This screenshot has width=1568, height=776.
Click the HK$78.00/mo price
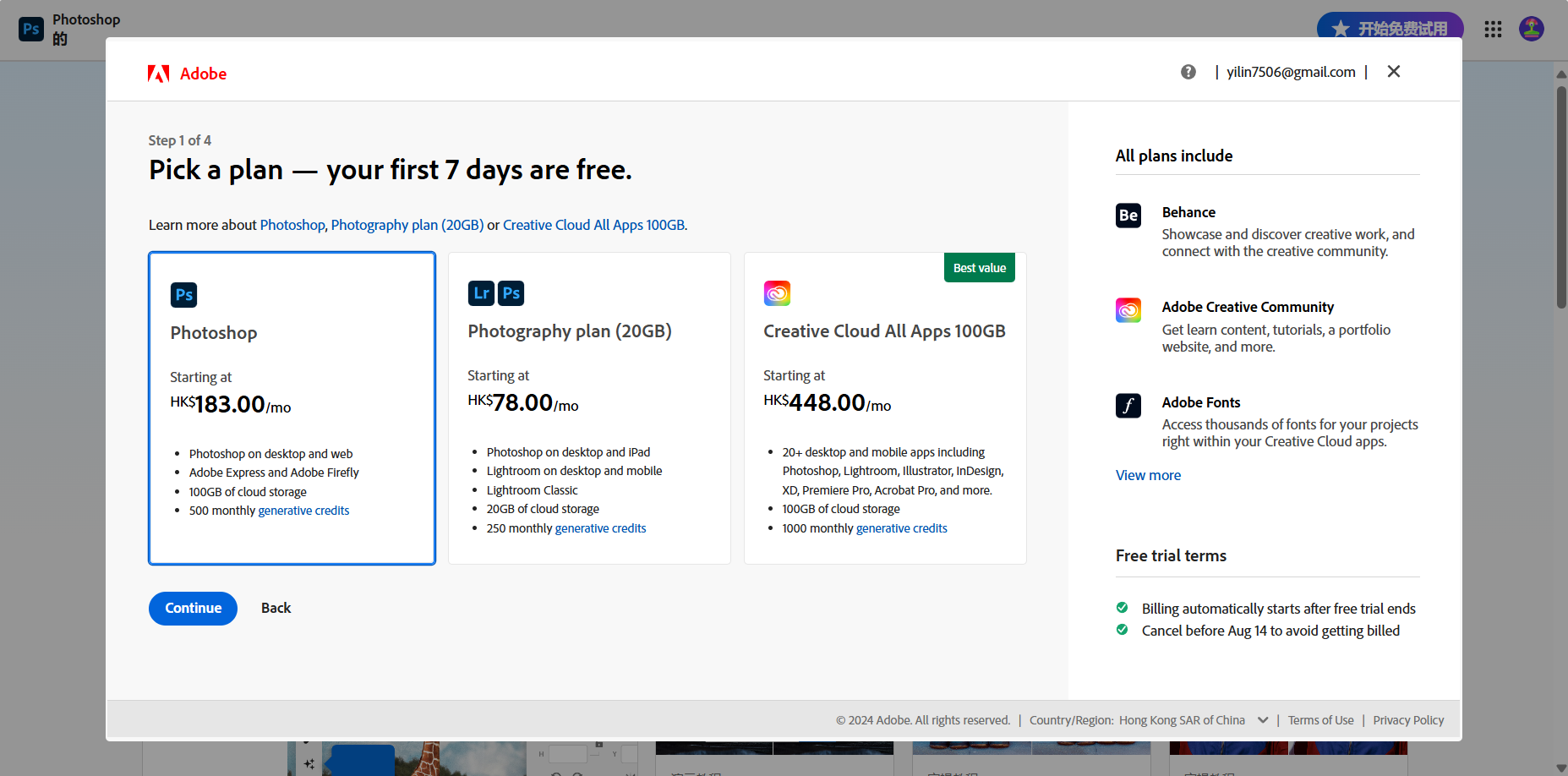[523, 402]
